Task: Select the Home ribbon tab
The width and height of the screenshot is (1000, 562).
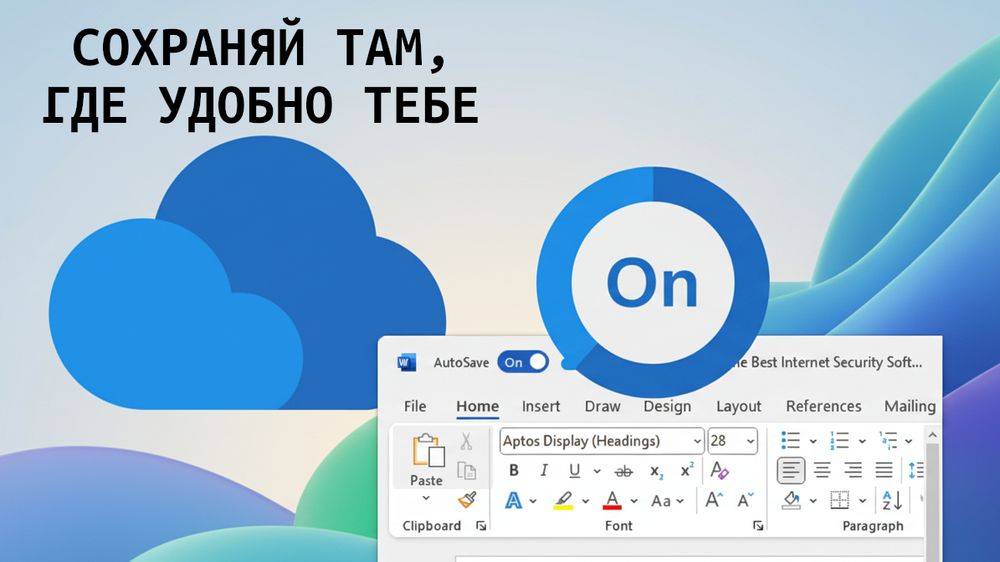Action: click(477, 406)
